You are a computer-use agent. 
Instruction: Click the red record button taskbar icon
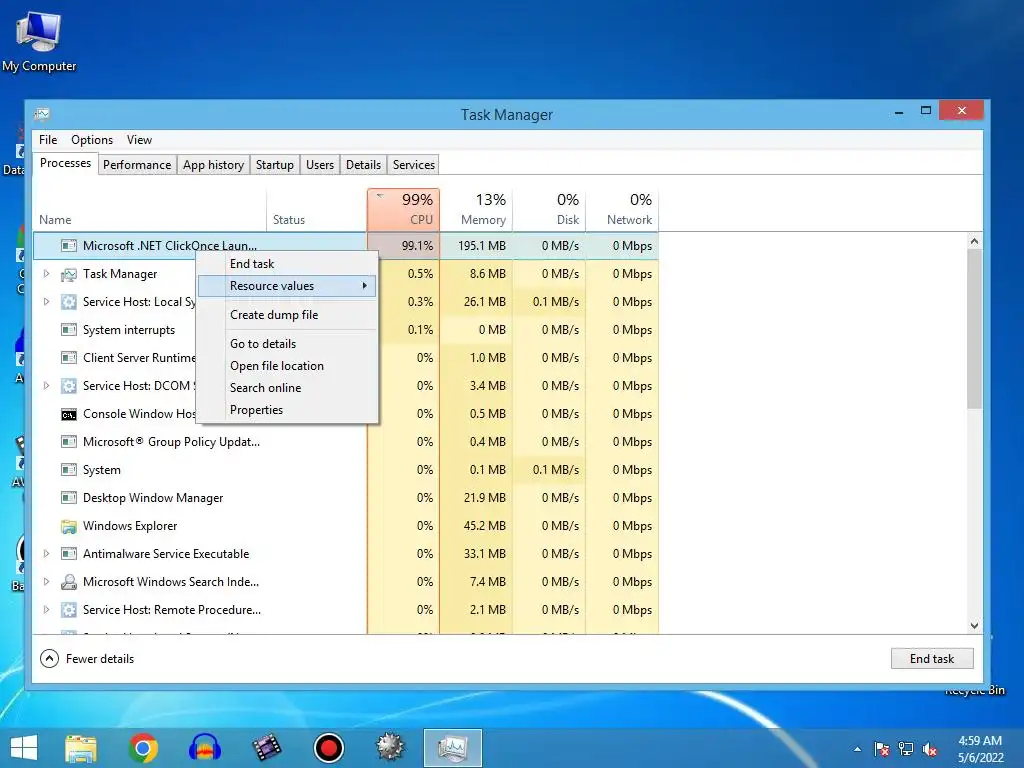tap(328, 748)
